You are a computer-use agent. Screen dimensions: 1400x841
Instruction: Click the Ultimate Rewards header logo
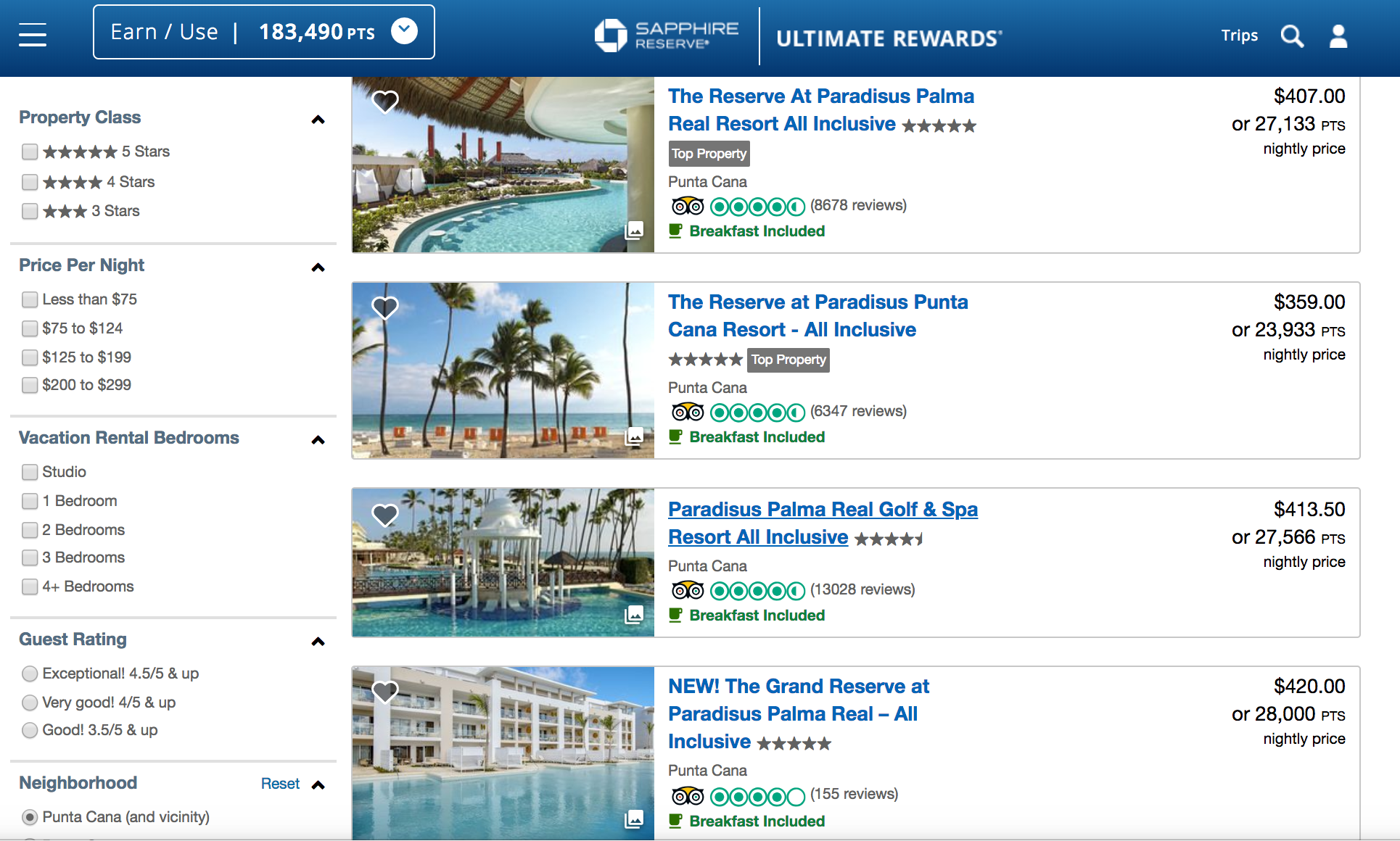[x=889, y=38]
